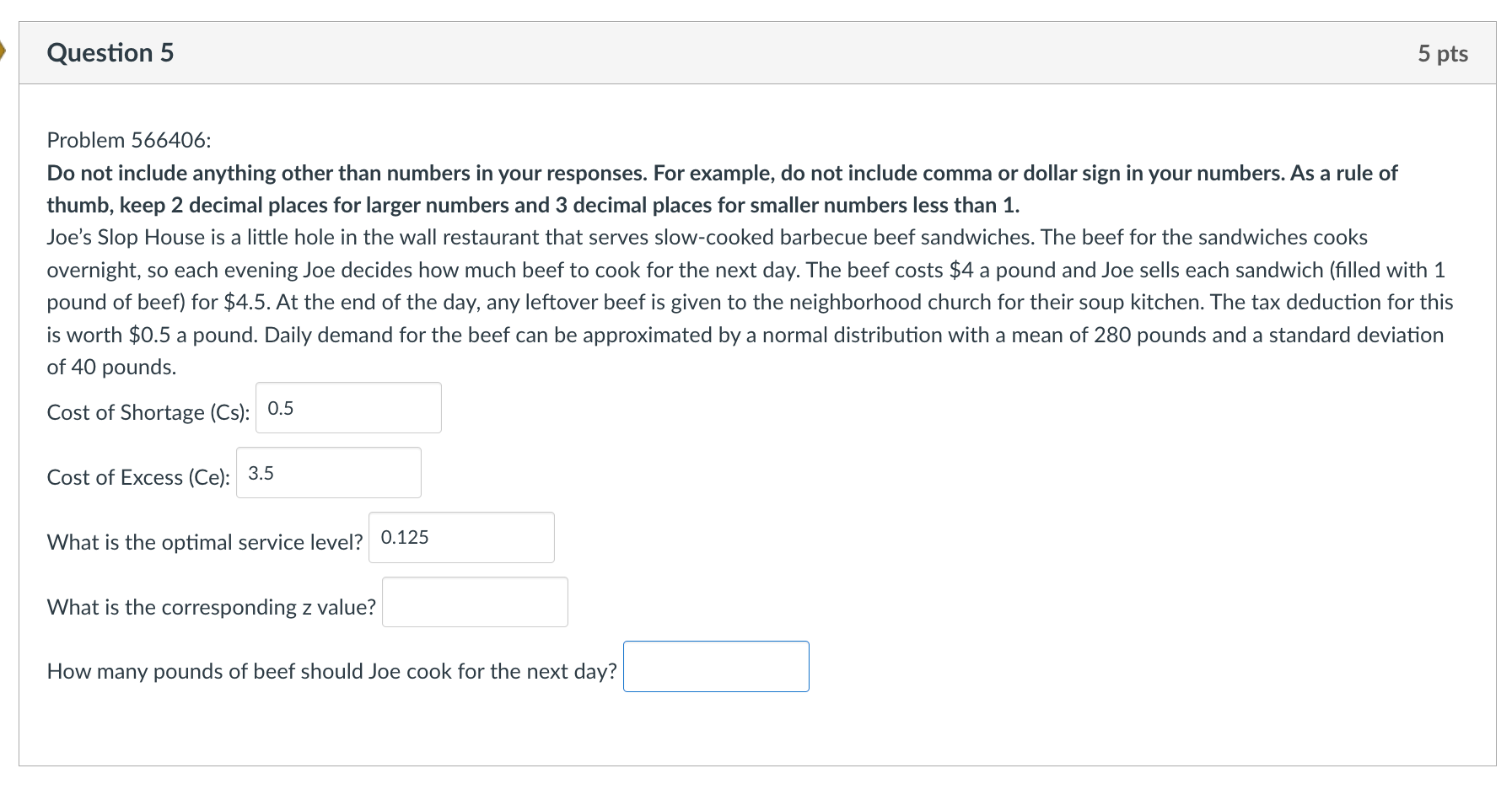Focus the Cost of Excess input box
Viewport: 1512px width, 795px height.
[328, 473]
